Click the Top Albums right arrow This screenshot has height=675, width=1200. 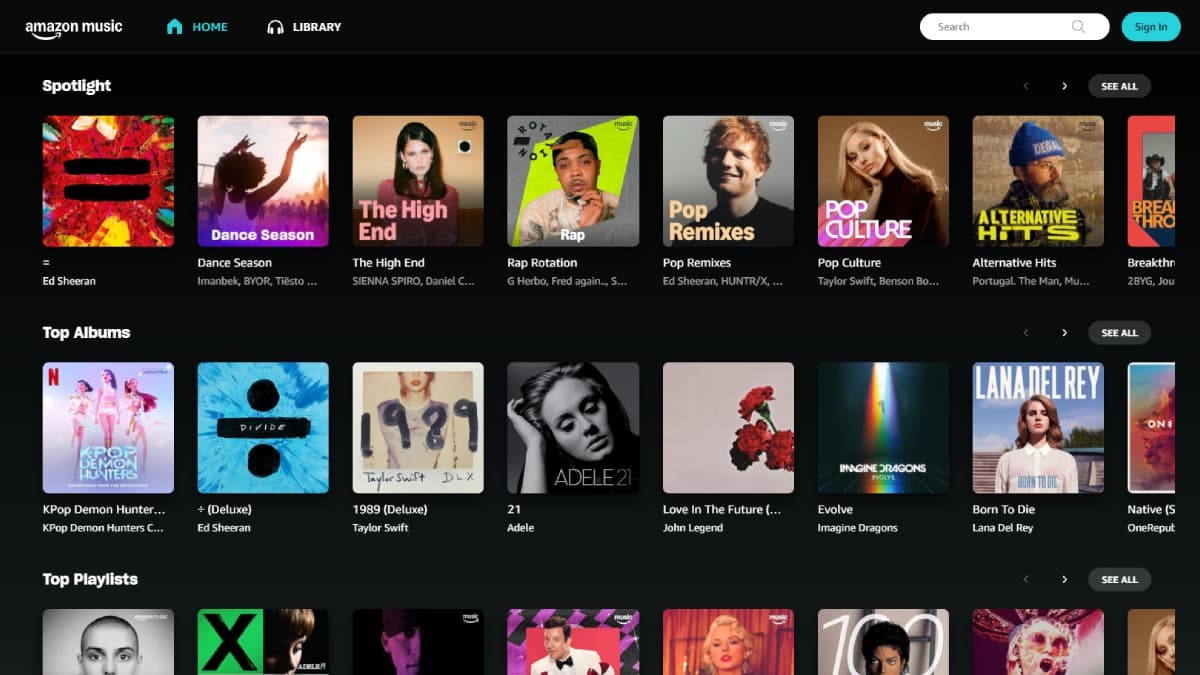(x=1063, y=332)
